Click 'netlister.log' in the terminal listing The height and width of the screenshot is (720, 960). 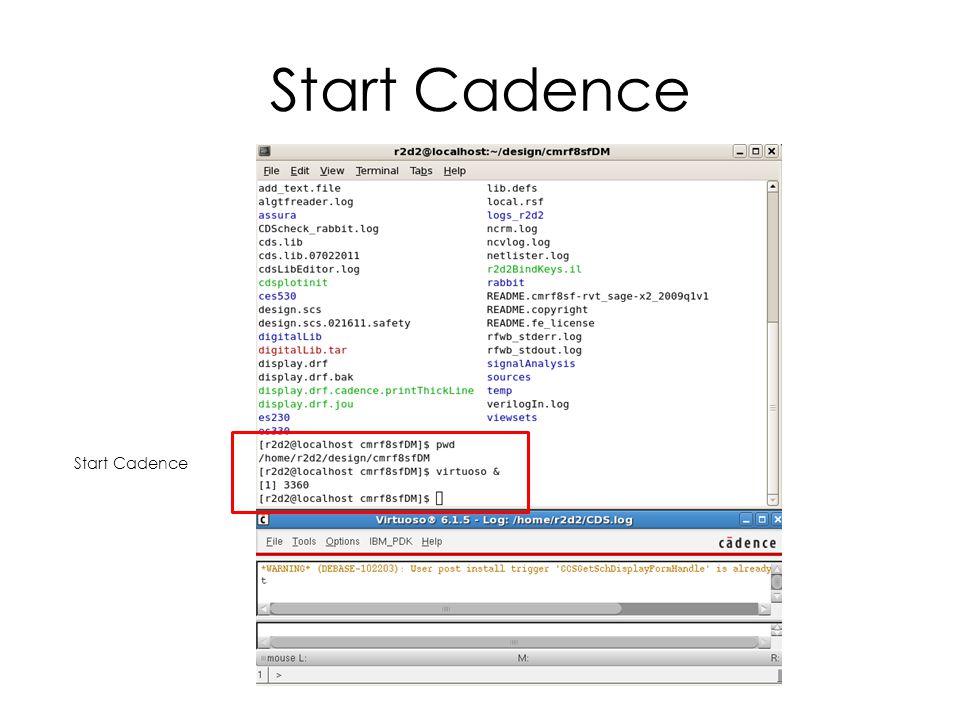coord(528,256)
